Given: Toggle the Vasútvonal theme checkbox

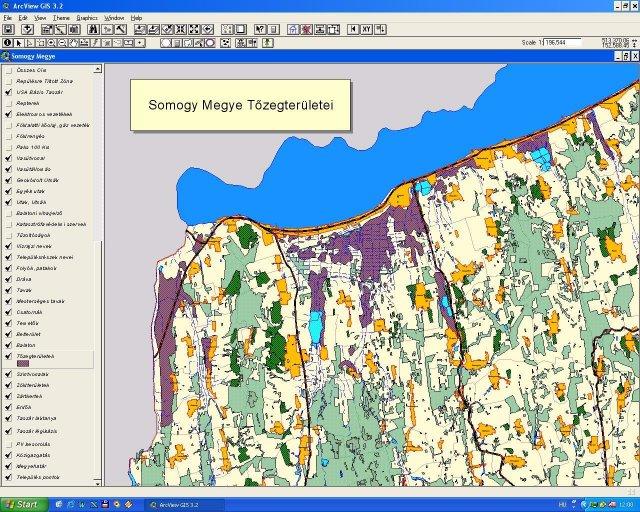Looking at the screenshot, I should pyautogui.click(x=8, y=158).
